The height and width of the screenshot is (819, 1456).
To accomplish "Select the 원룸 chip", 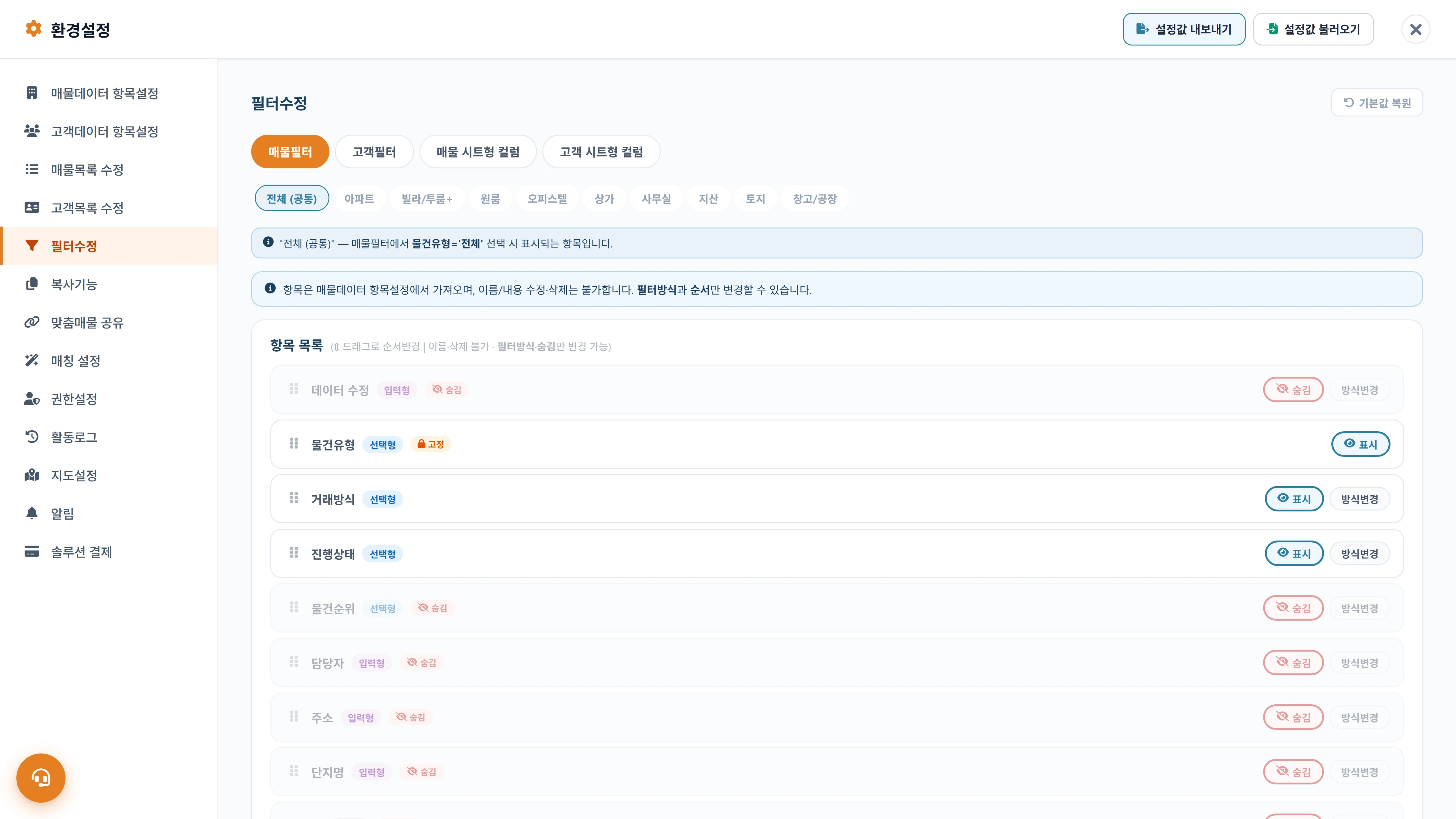I will coord(490,198).
